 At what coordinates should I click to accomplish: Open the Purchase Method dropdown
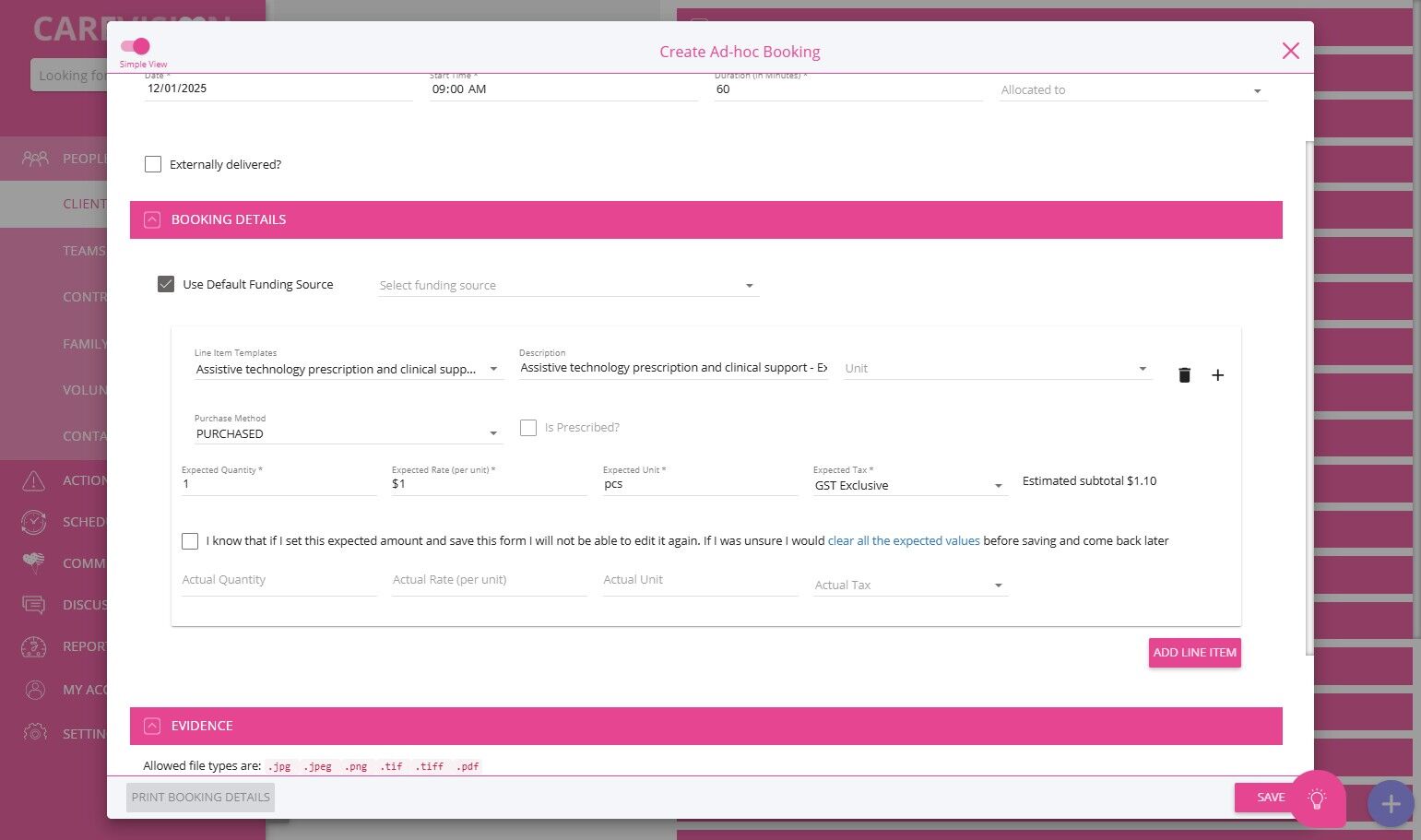pos(349,433)
